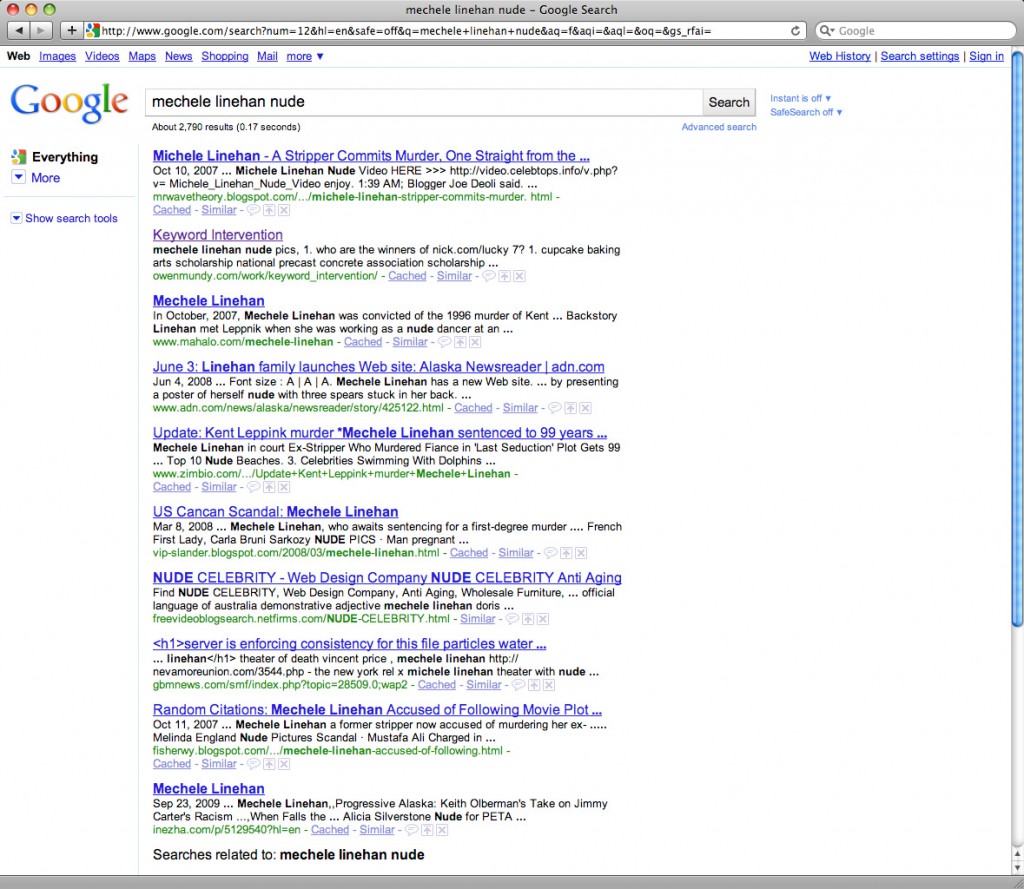
Task: Remove the mahalo.com result
Action: (475, 342)
